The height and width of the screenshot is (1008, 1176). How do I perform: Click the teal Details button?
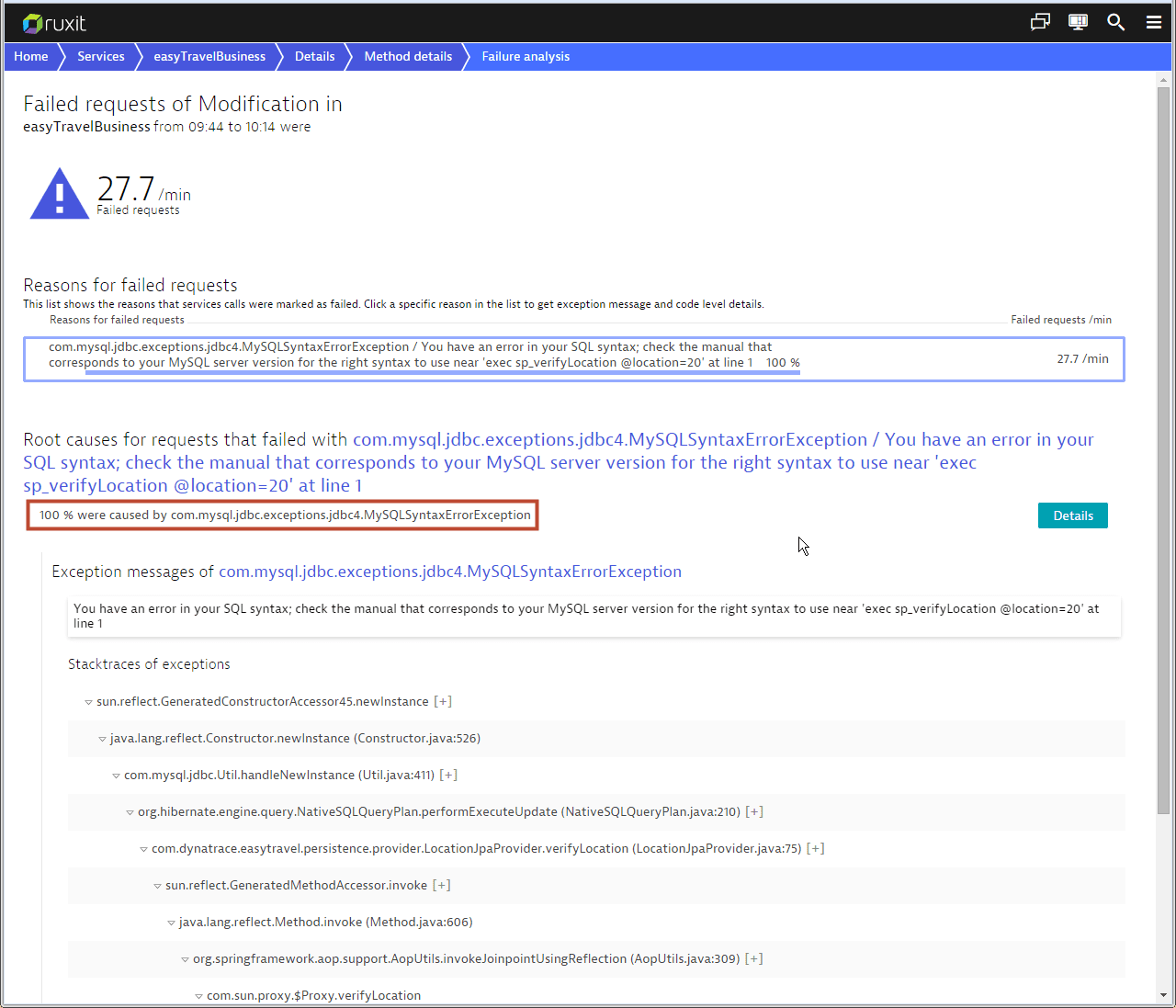[x=1073, y=515]
